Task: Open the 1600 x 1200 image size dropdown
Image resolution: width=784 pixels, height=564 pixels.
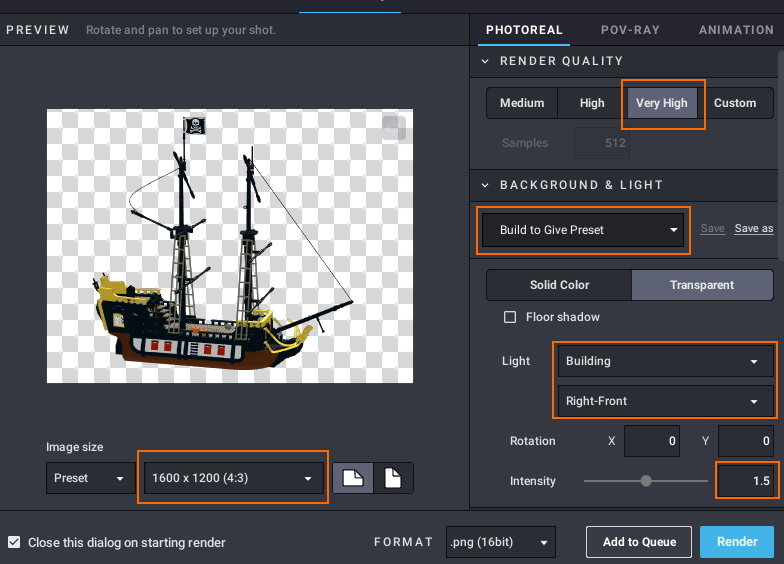Action: coord(233,478)
